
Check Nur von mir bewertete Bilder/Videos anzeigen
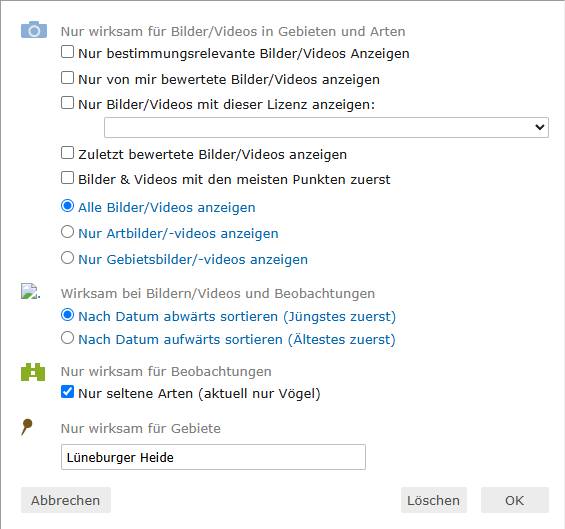coord(67,77)
